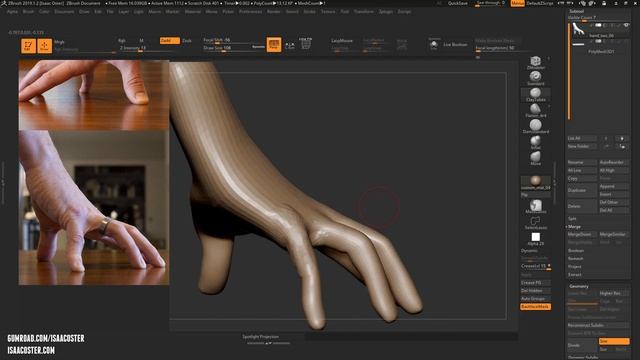The image size is (640, 360).
Task: Open the Alpha menu
Action: (x=12, y=11)
